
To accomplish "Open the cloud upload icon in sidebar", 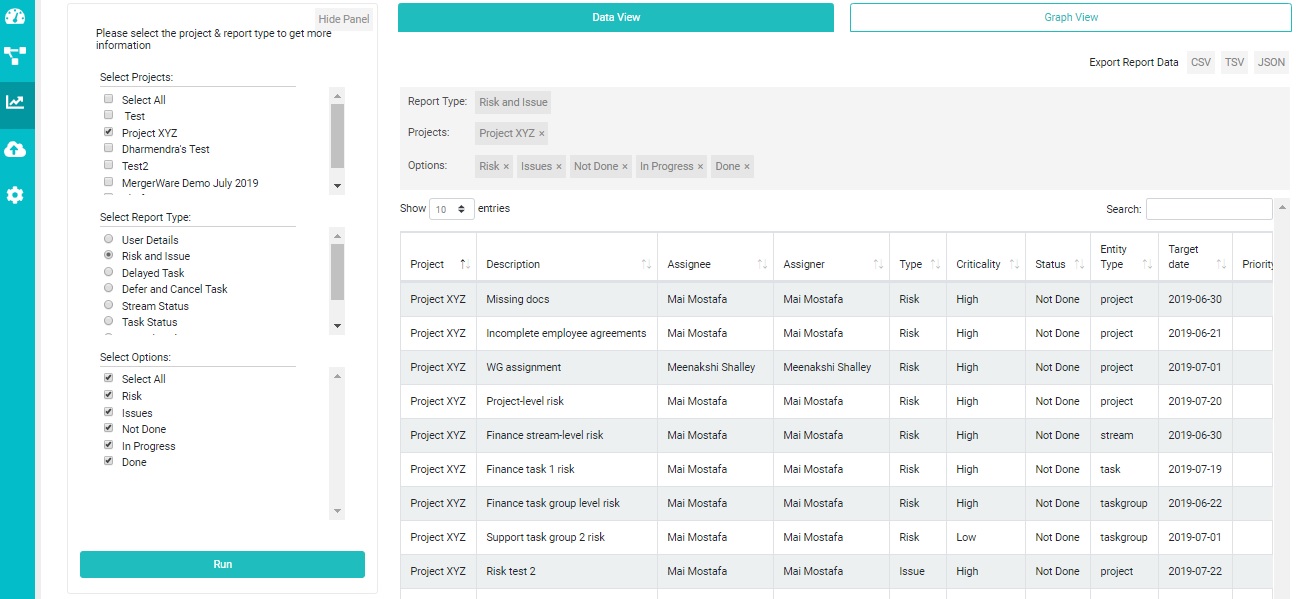I will tap(15, 149).
